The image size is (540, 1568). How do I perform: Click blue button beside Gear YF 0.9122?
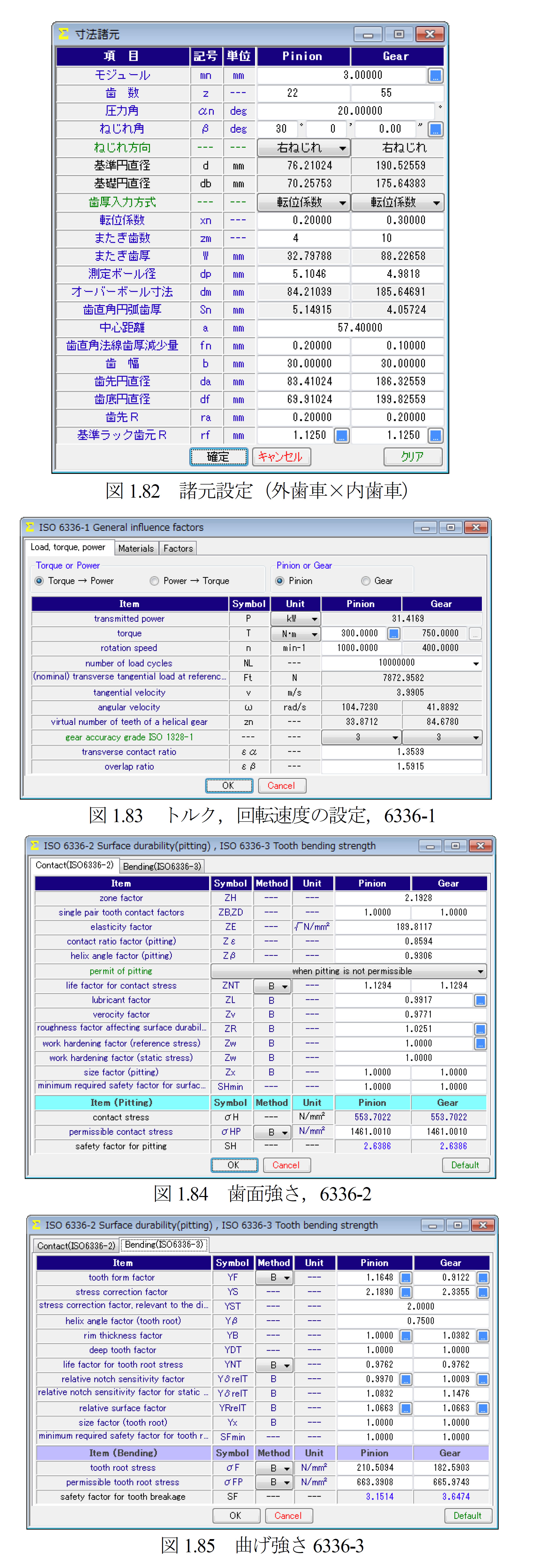483,1278
